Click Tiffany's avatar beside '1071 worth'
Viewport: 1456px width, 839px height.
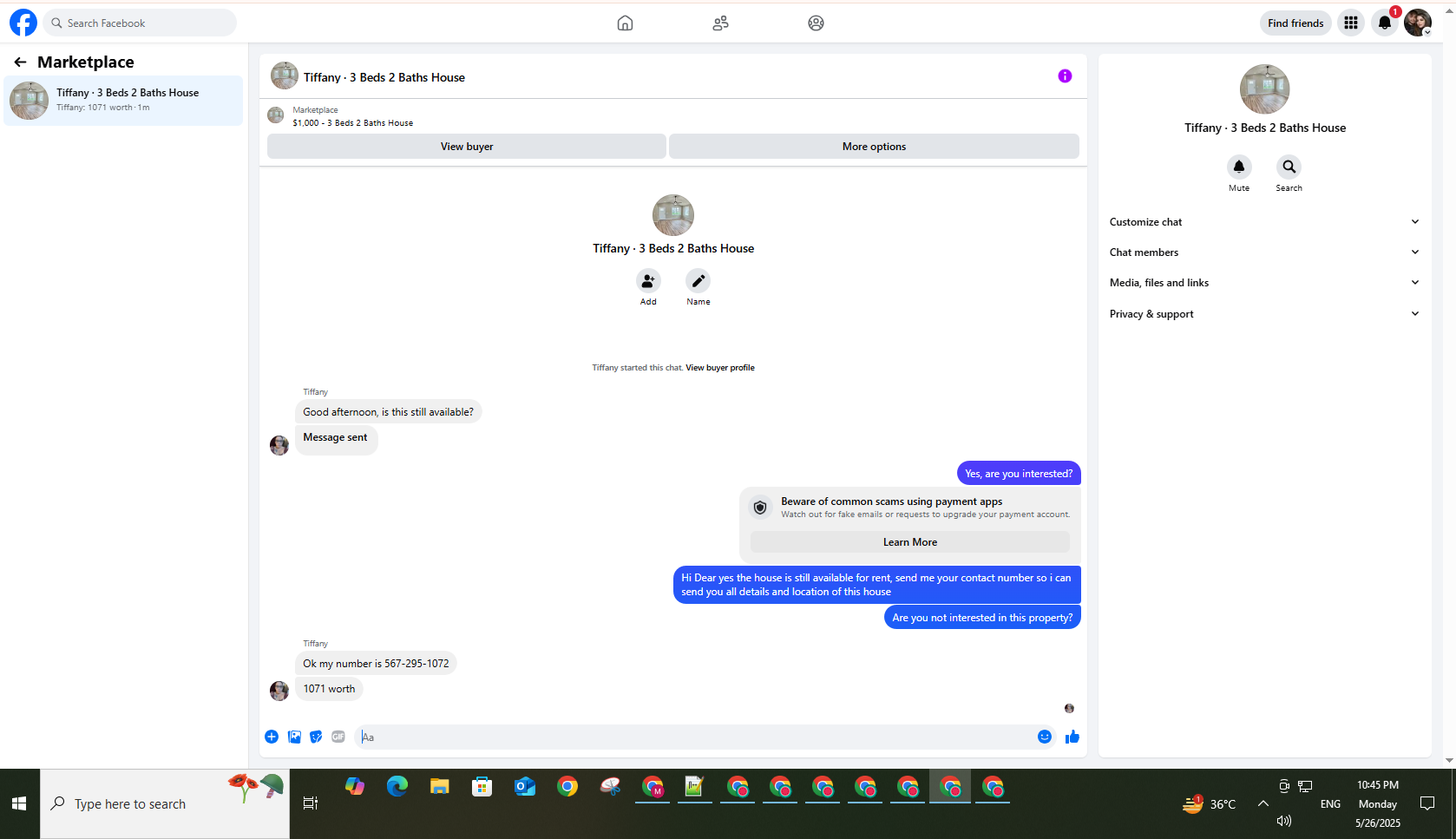pos(279,691)
